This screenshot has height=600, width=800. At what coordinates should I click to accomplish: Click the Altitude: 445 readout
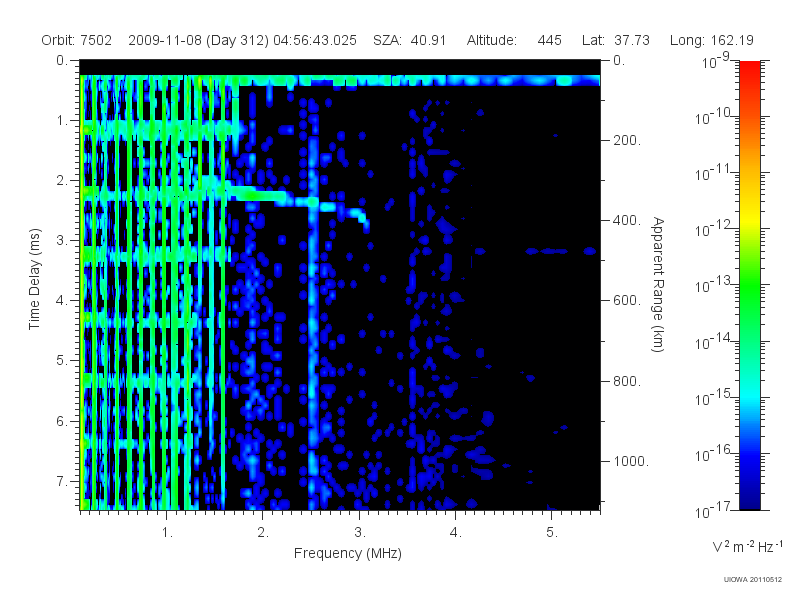pyautogui.click(x=514, y=40)
